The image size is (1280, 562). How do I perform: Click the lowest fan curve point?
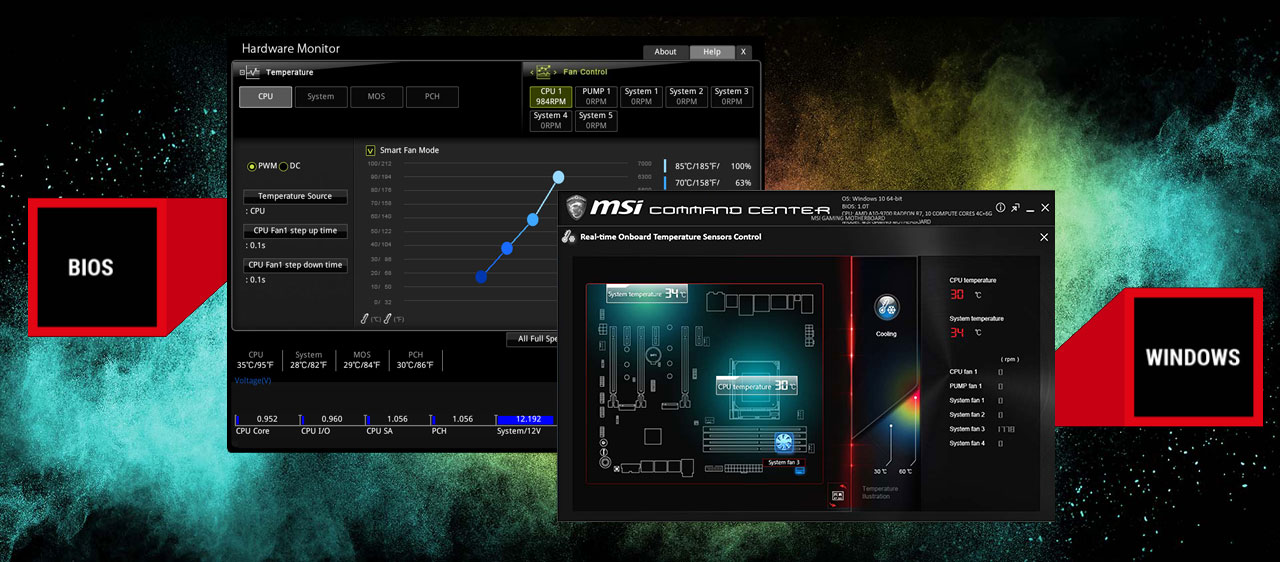[x=481, y=277]
